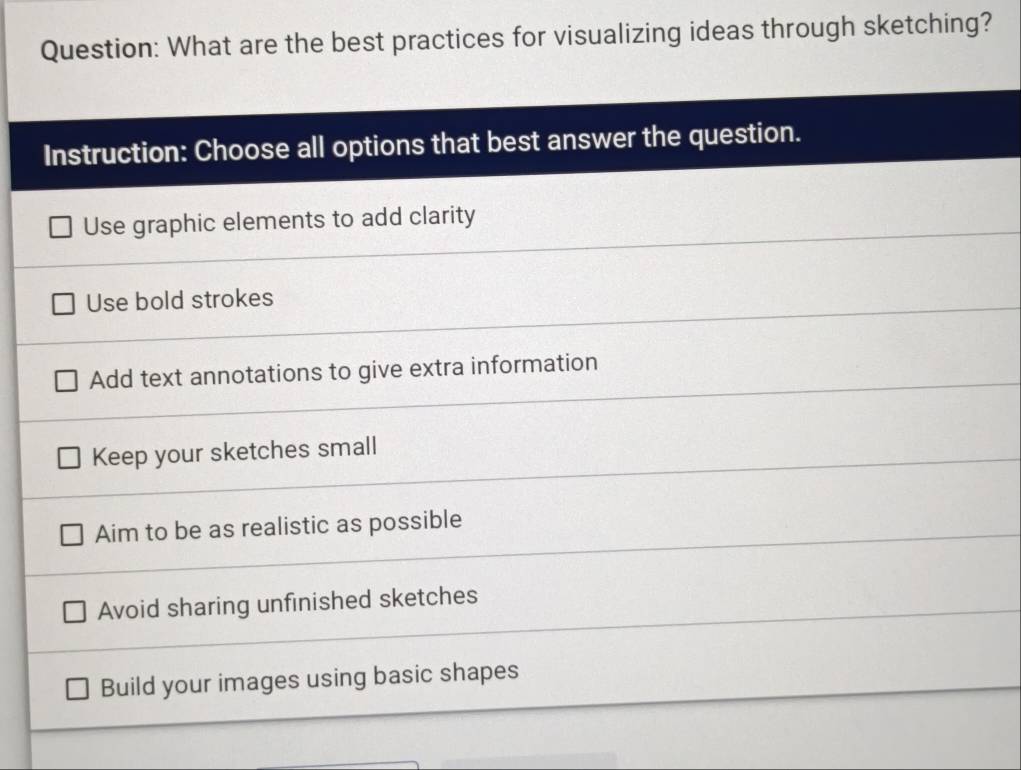Click the 'Build your images using basic shapes' text
The height and width of the screenshot is (770, 1021).
click(310, 677)
